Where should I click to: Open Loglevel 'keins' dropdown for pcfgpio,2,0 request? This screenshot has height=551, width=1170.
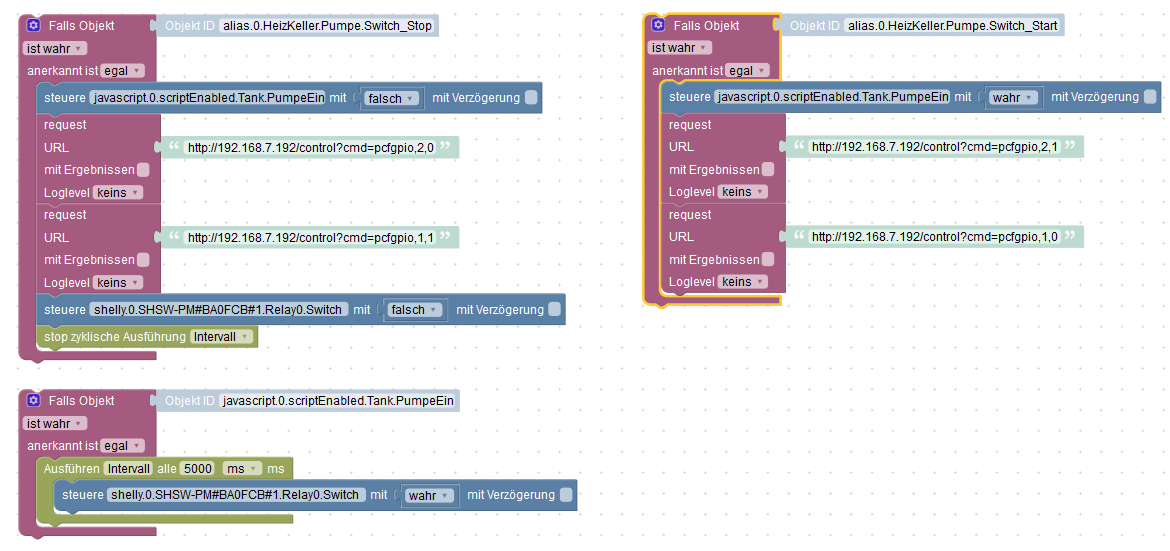click(117, 193)
